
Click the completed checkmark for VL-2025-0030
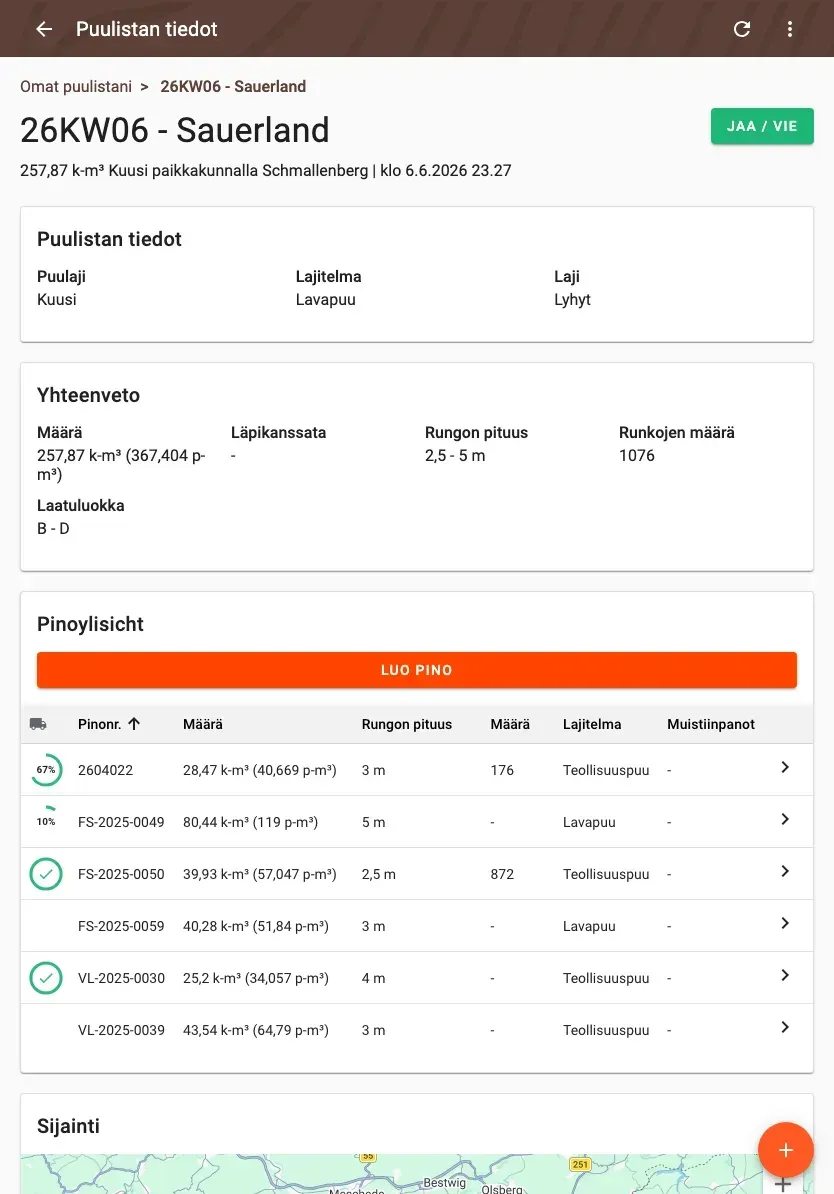click(46, 978)
